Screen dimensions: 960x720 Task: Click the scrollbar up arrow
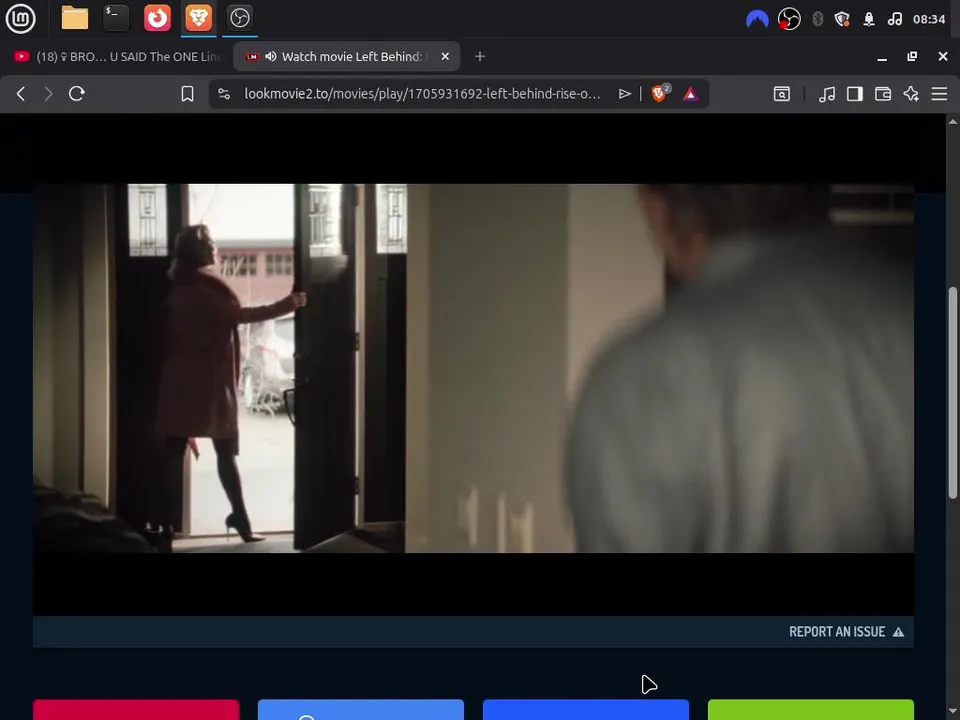pyautogui.click(x=953, y=121)
